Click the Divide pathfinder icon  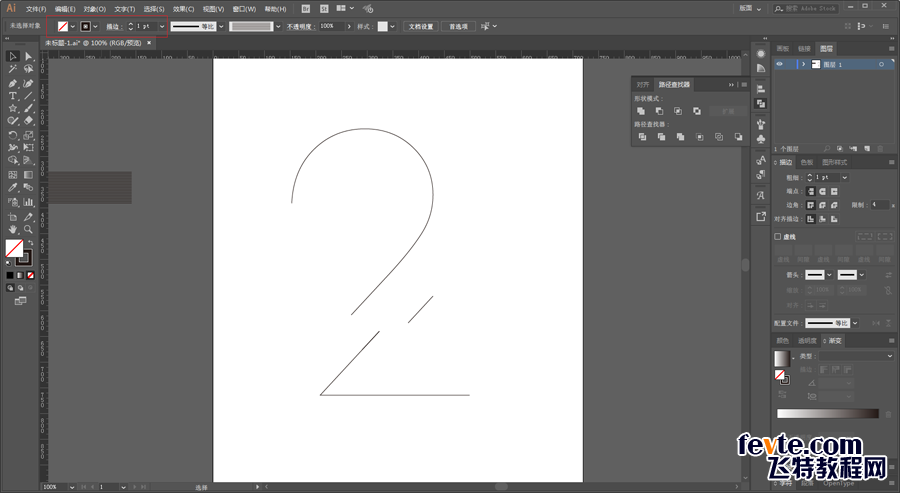click(642, 137)
